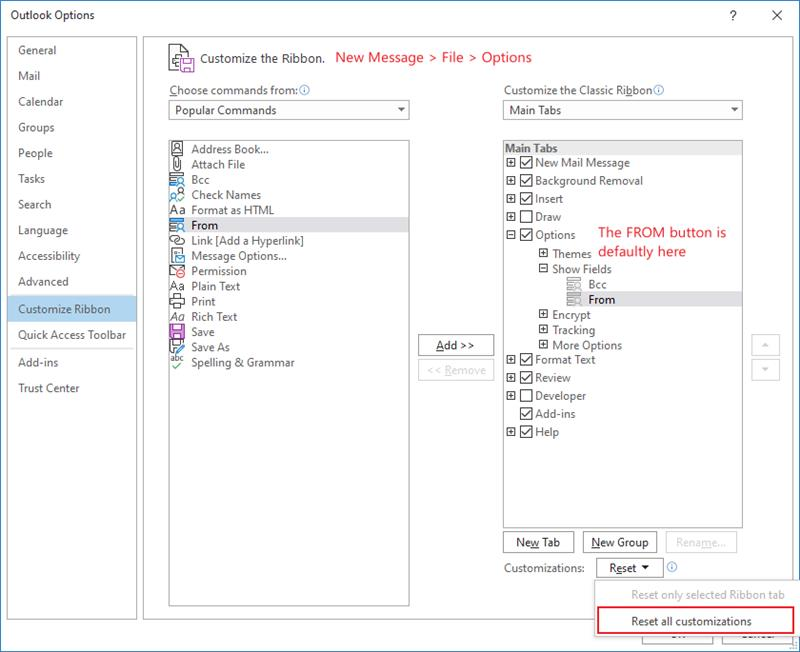800x652 pixels.
Task: Click the help question mark icon
Action: (x=733, y=15)
